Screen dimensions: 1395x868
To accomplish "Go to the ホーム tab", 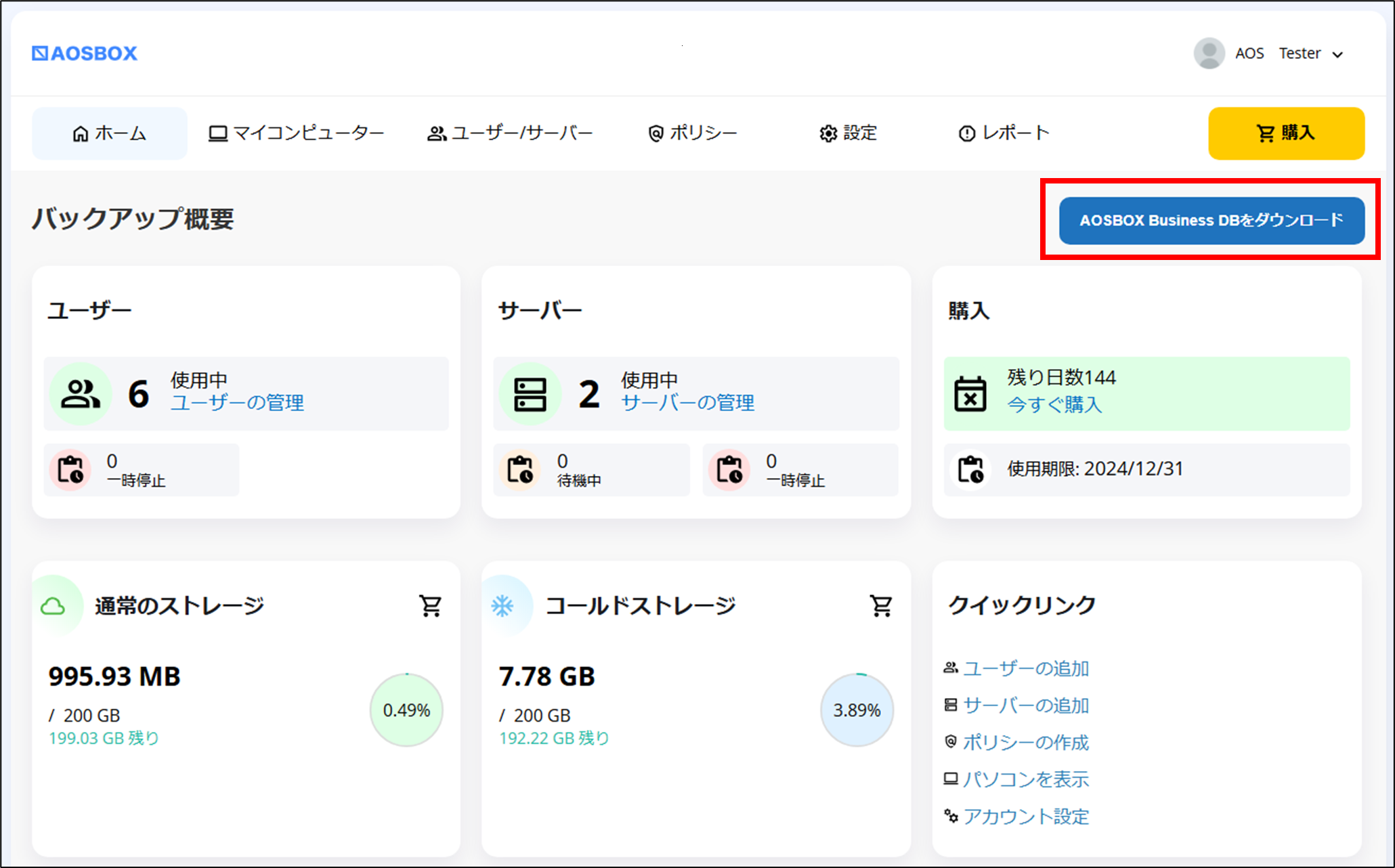I will pyautogui.click(x=110, y=133).
